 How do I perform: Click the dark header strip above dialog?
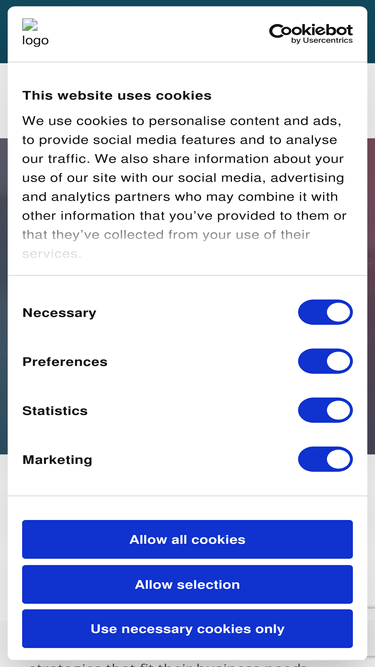pyautogui.click(x=188, y=3)
